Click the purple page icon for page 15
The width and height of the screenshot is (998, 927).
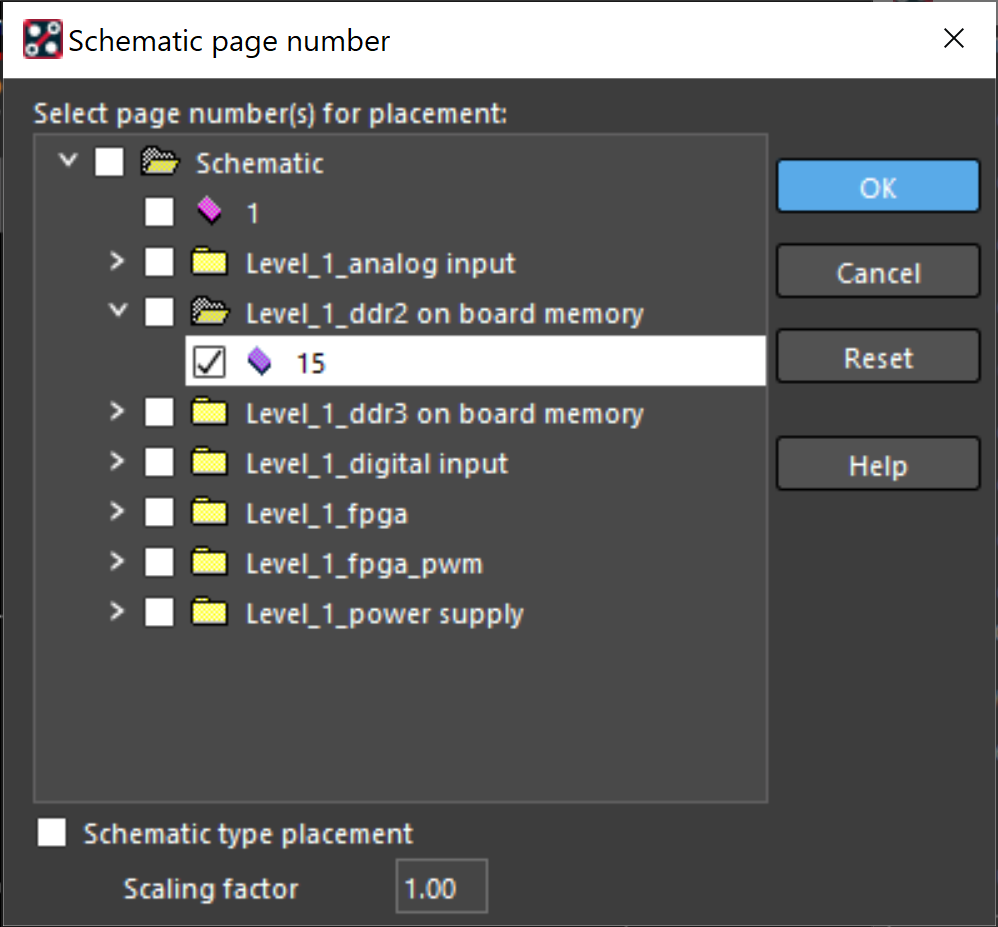click(259, 361)
